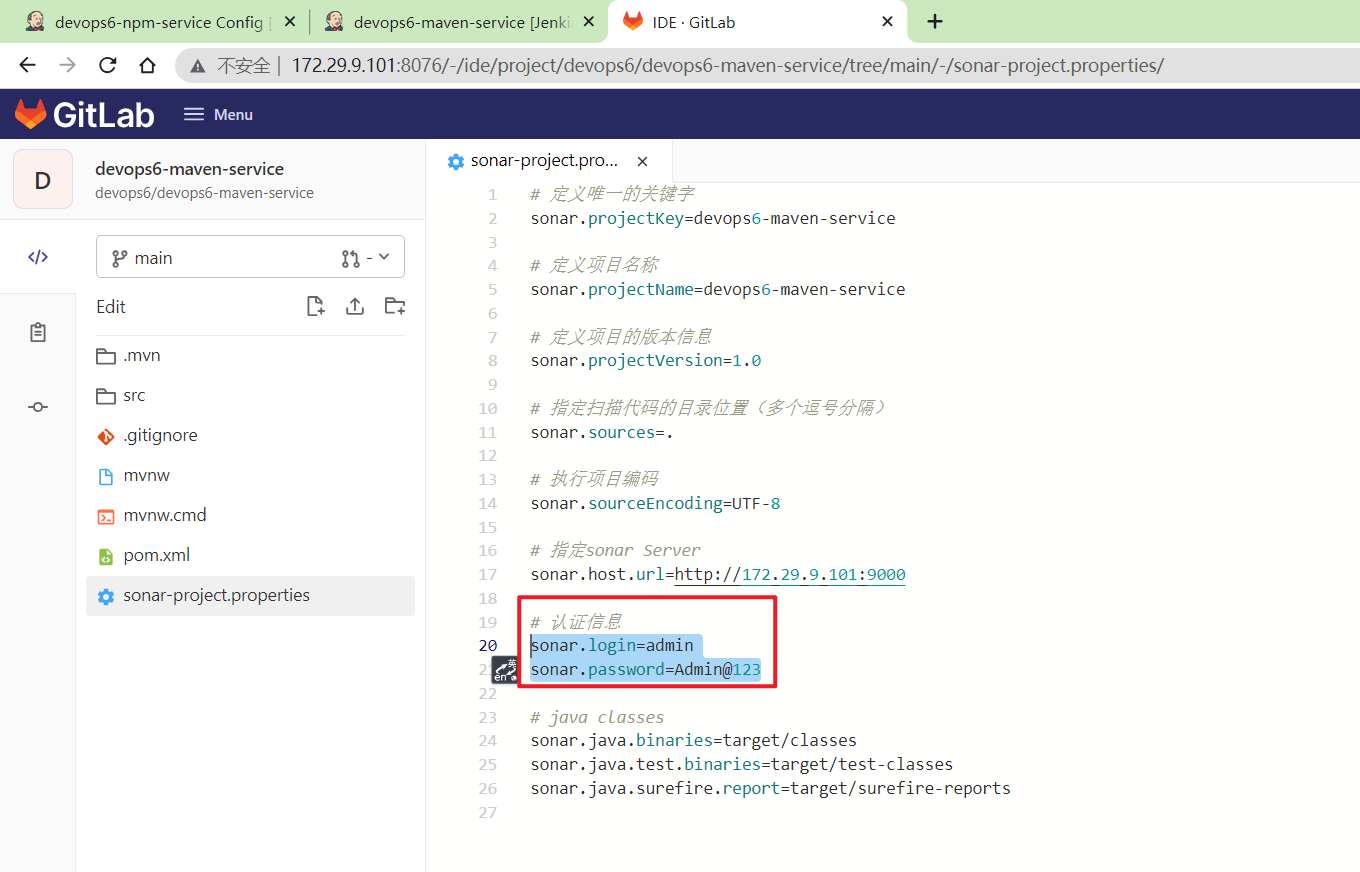
Task: Click the sonar.java.surefire.report line
Action: pyautogui.click(x=771, y=788)
